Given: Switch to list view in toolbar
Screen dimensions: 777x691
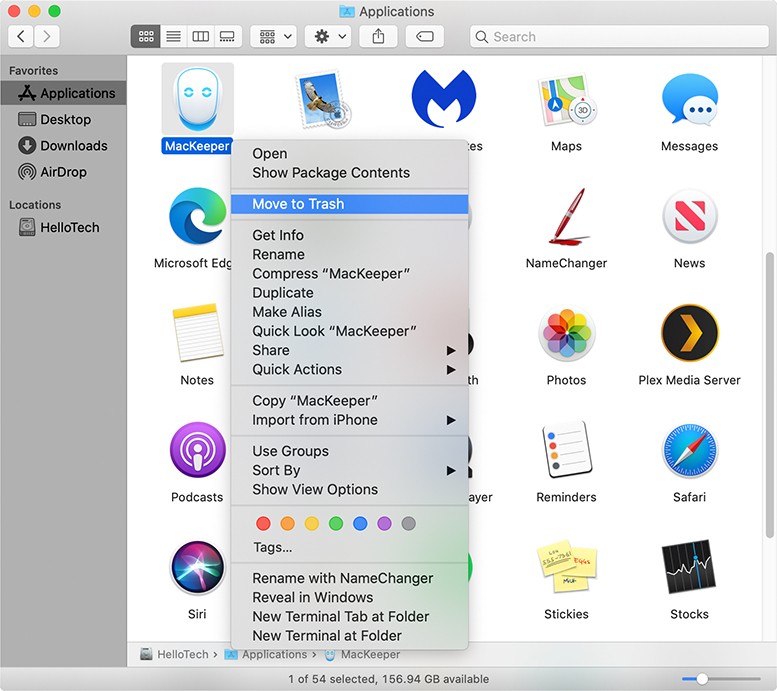Looking at the screenshot, I should coord(173,36).
